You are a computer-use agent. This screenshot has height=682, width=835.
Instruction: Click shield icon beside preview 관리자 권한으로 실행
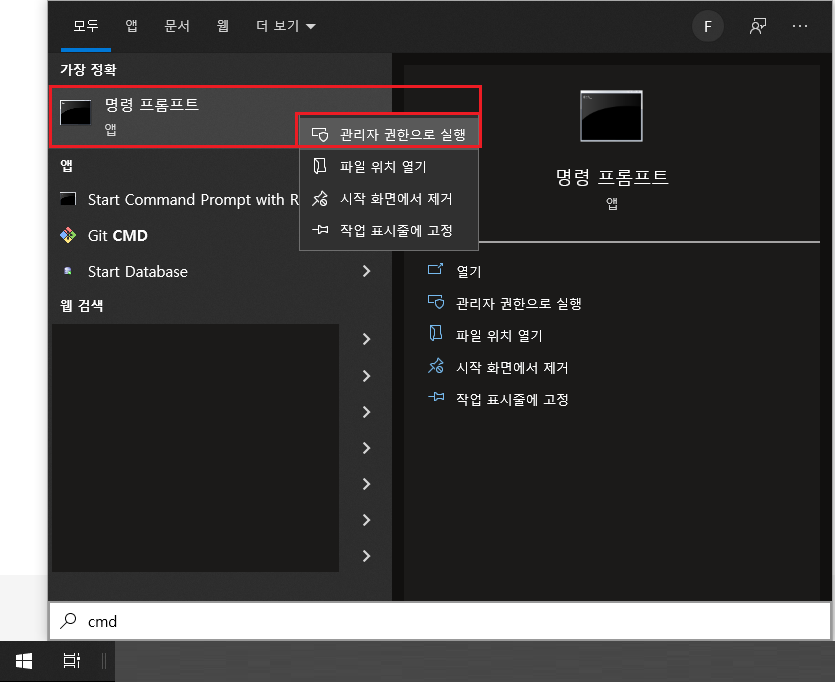coord(436,302)
